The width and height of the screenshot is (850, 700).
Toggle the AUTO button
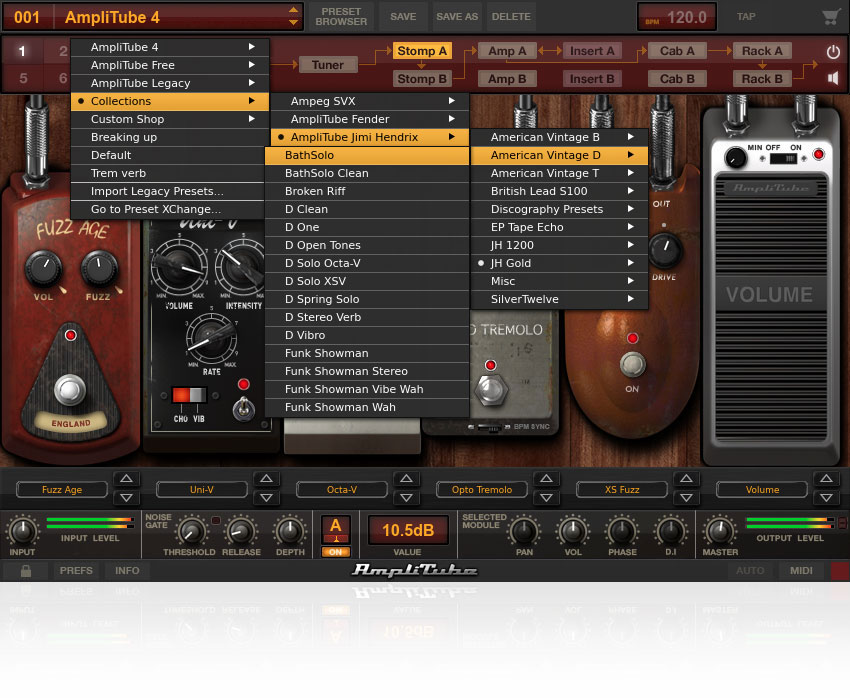point(750,570)
